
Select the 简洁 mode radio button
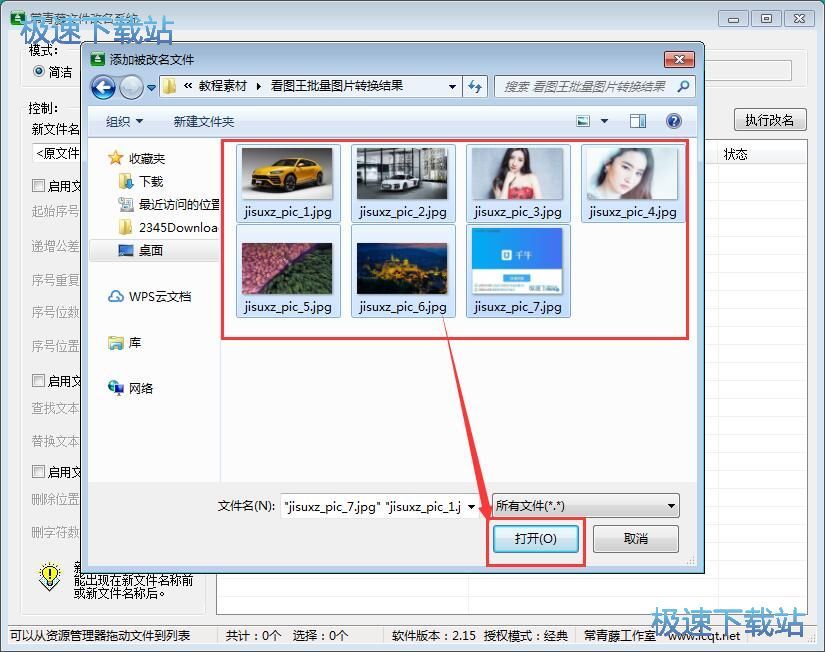pyautogui.click(x=38, y=71)
